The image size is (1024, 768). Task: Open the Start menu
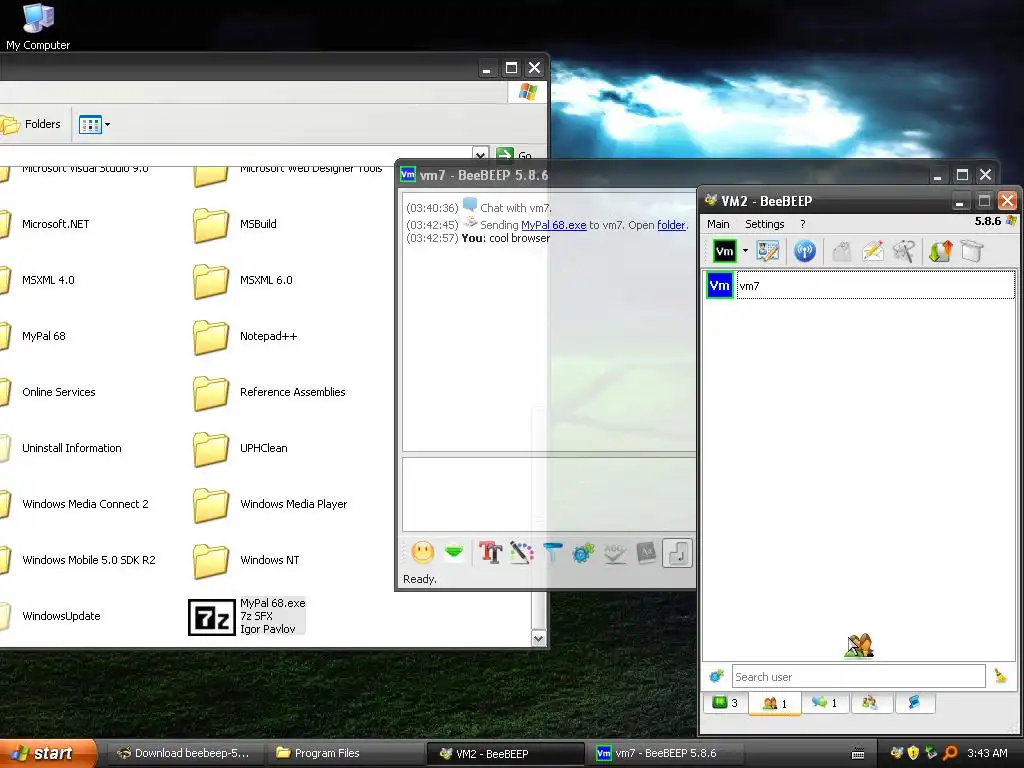(46, 754)
